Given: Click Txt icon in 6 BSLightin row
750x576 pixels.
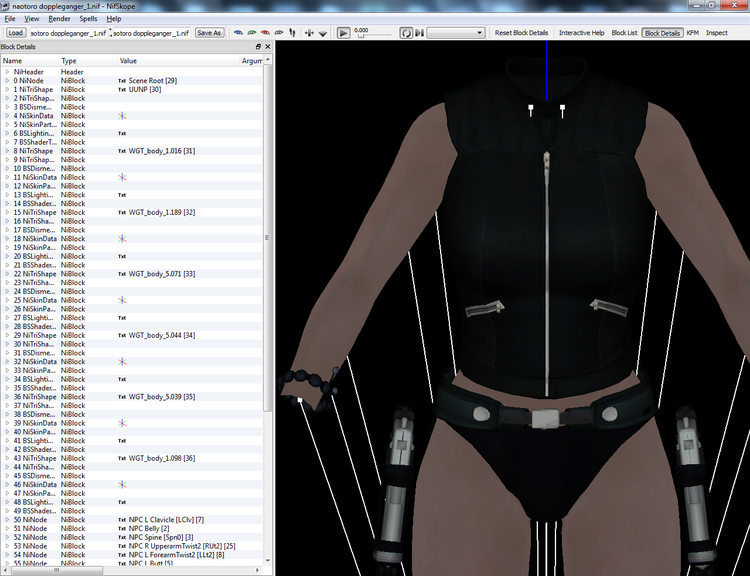Looking at the screenshot, I should (x=122, y=133).
